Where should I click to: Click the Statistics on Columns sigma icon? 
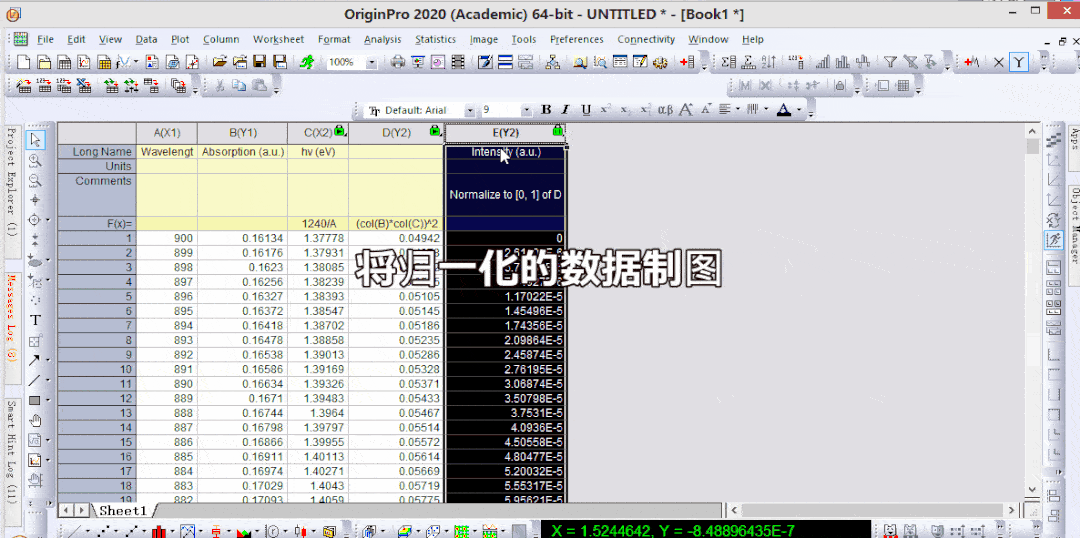tap(729, 63)
